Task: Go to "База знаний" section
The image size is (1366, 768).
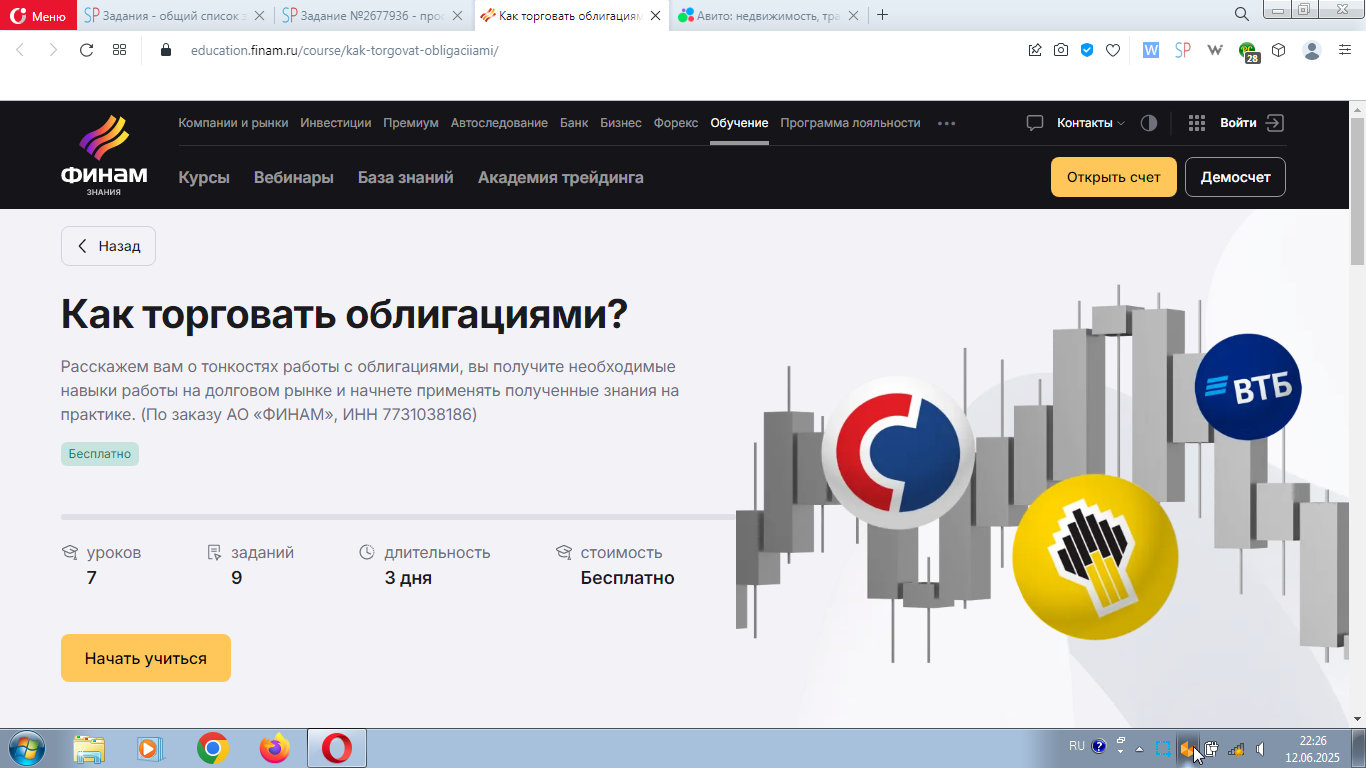Action: pyautogui.click(x=406, y=177)
